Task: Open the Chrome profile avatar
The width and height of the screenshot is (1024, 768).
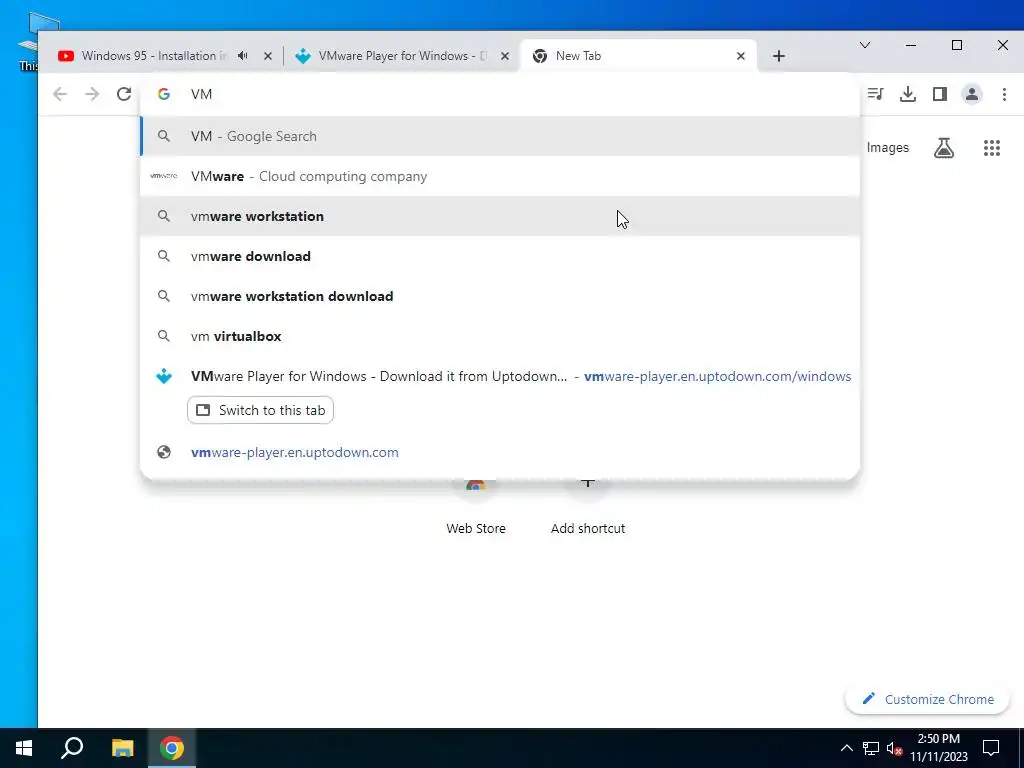Action: (x=972, y=94)
